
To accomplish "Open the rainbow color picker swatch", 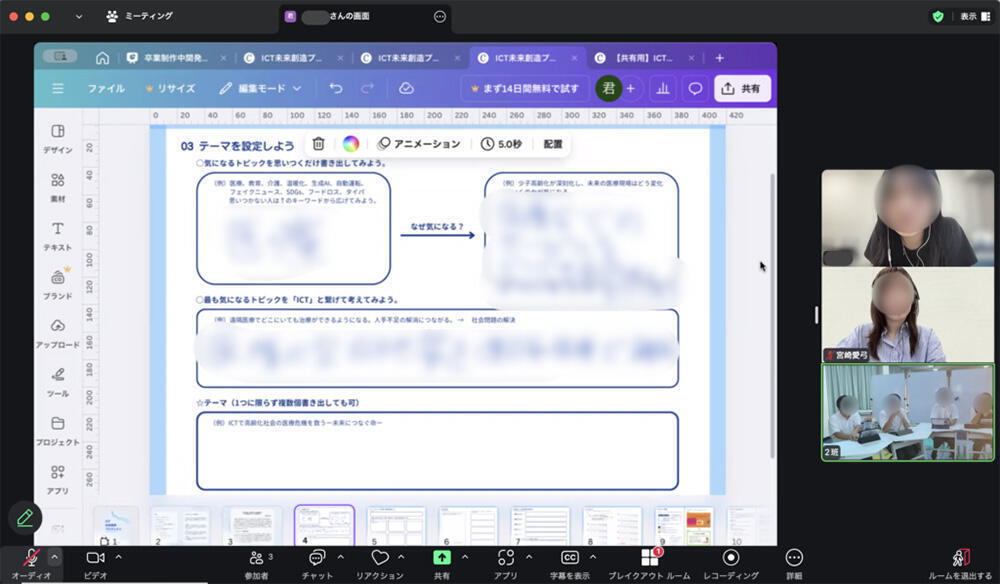I will 350,144.
